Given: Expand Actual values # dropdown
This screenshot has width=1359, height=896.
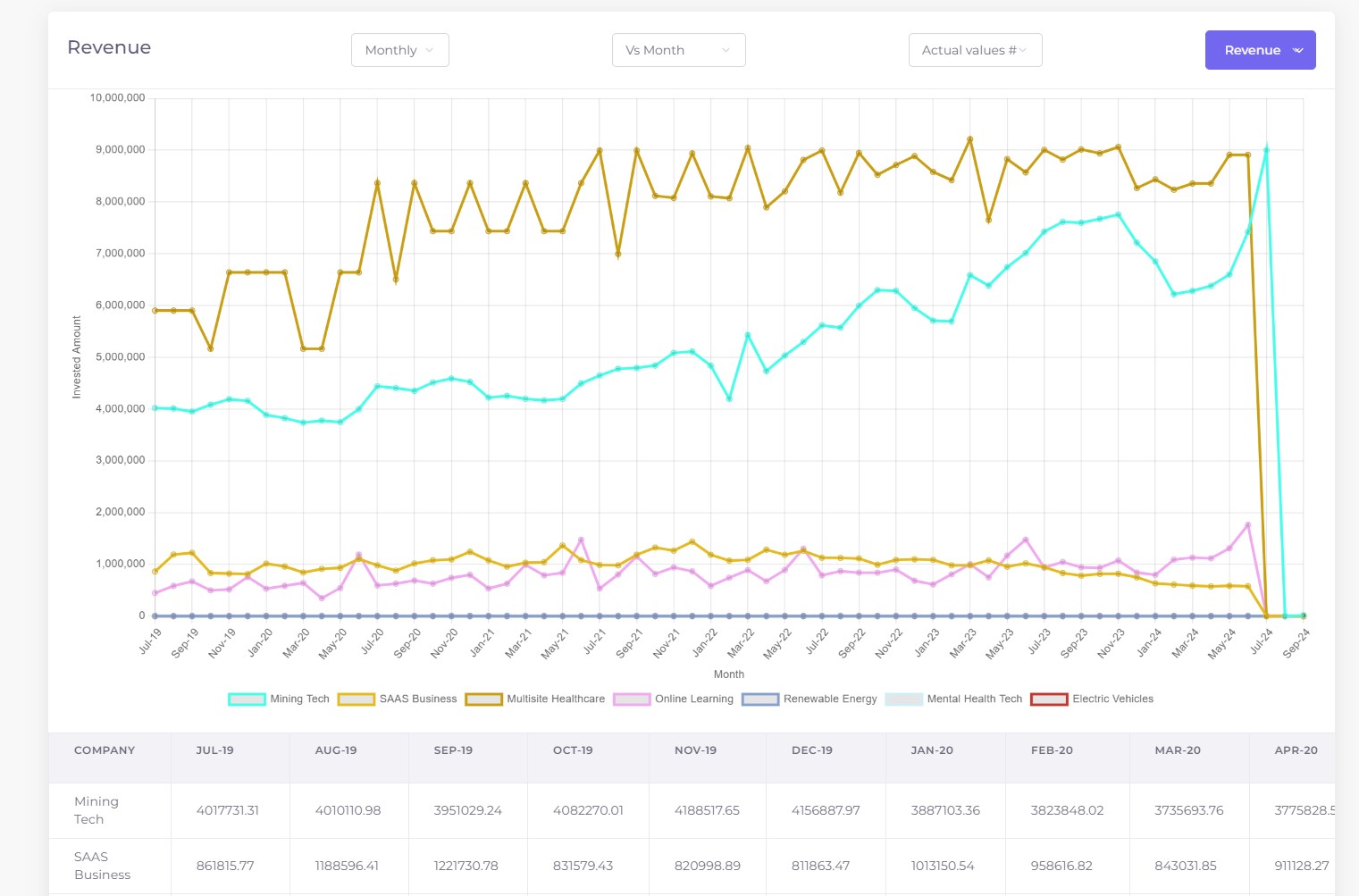Looking at the screenshot, I should coord(976,50).
